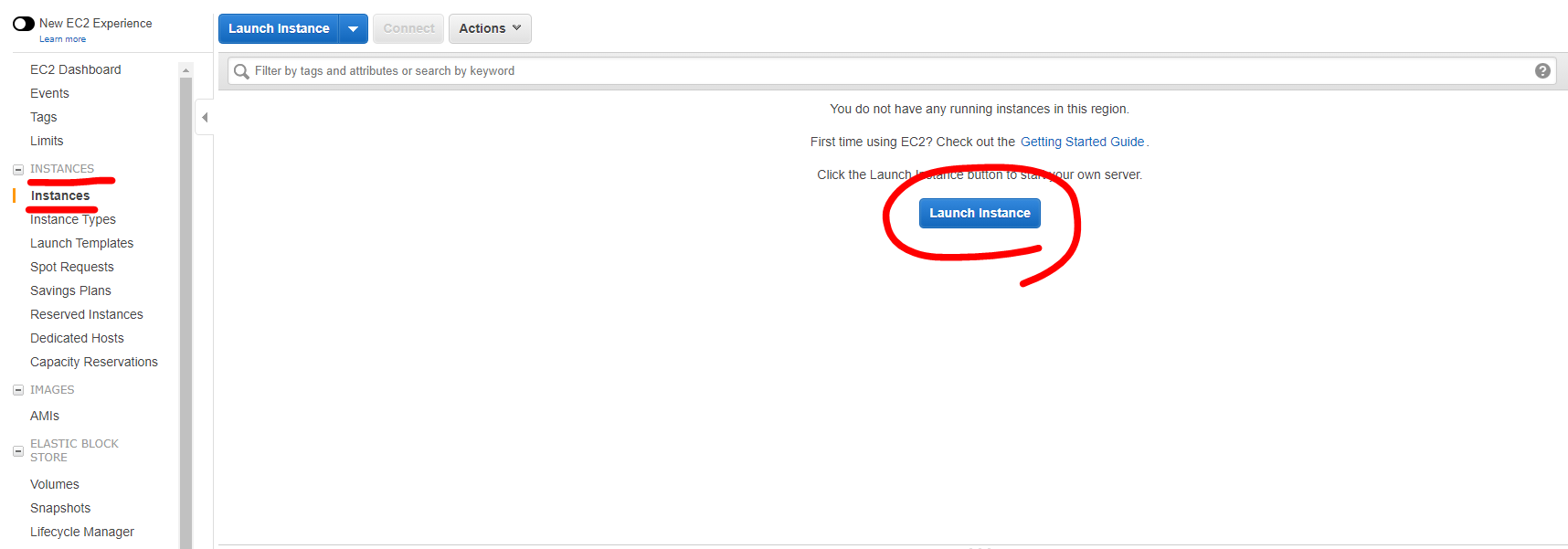Viewport: 1568px width, 549px height.
Task: Click the sidebar scroll up arrow
Action: click(x=186, y=70)
